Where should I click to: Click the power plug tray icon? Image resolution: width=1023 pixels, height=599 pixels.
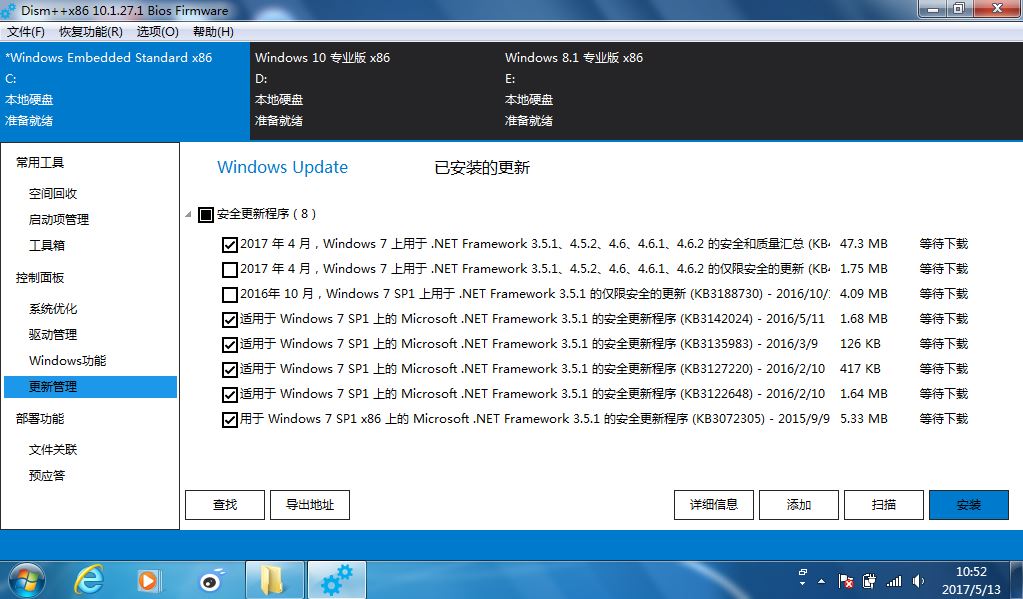point(869,581)
